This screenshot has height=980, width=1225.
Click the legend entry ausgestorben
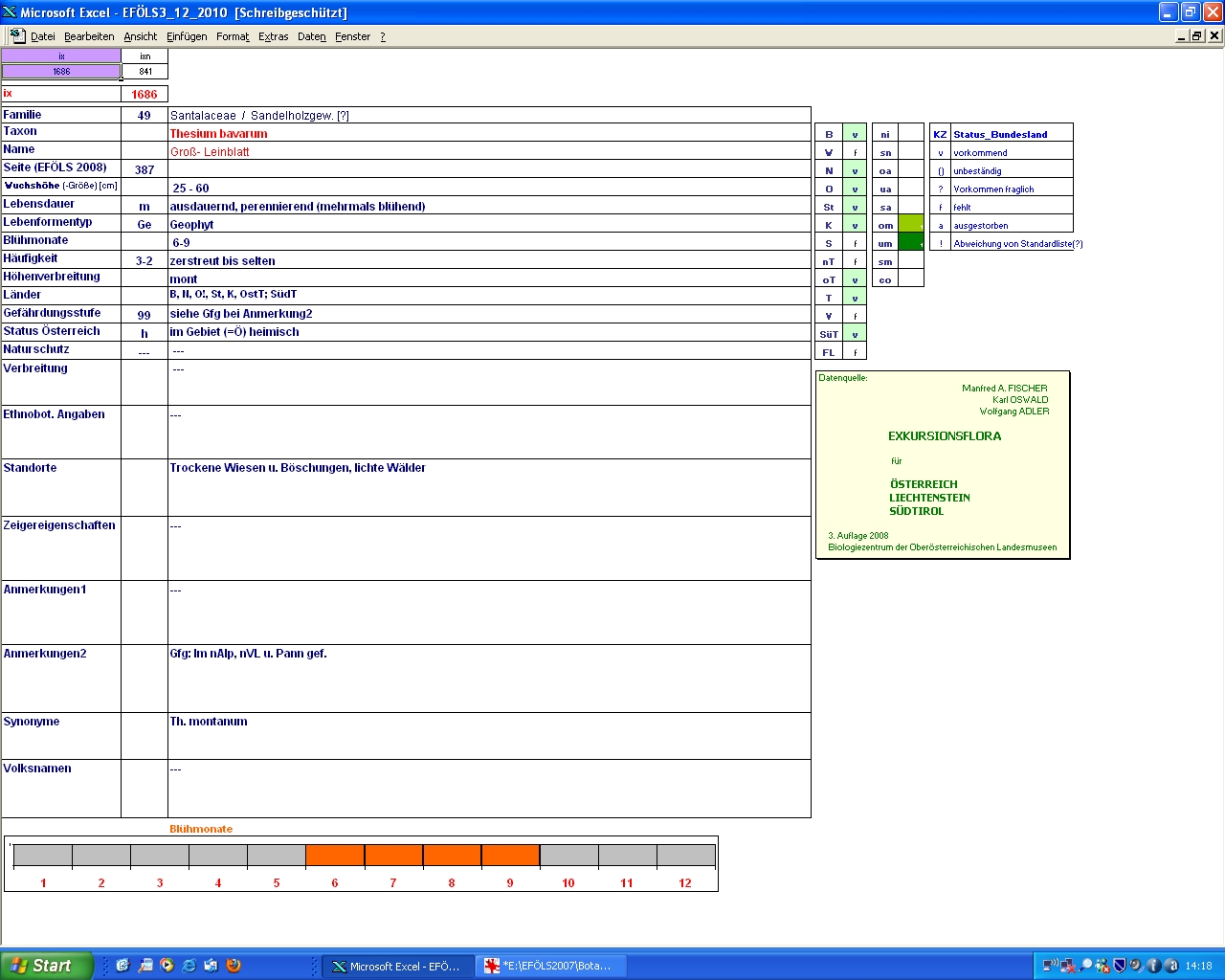[981, 226]
